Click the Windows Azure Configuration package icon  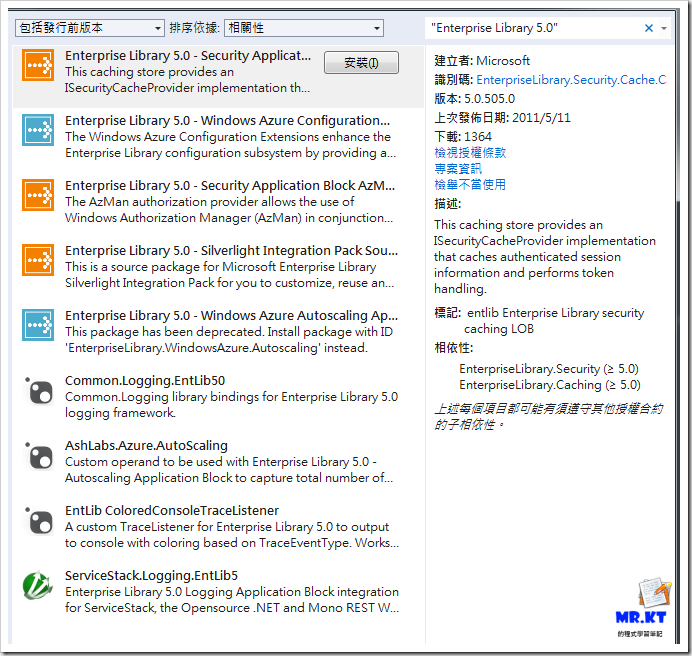coord(38,130)
